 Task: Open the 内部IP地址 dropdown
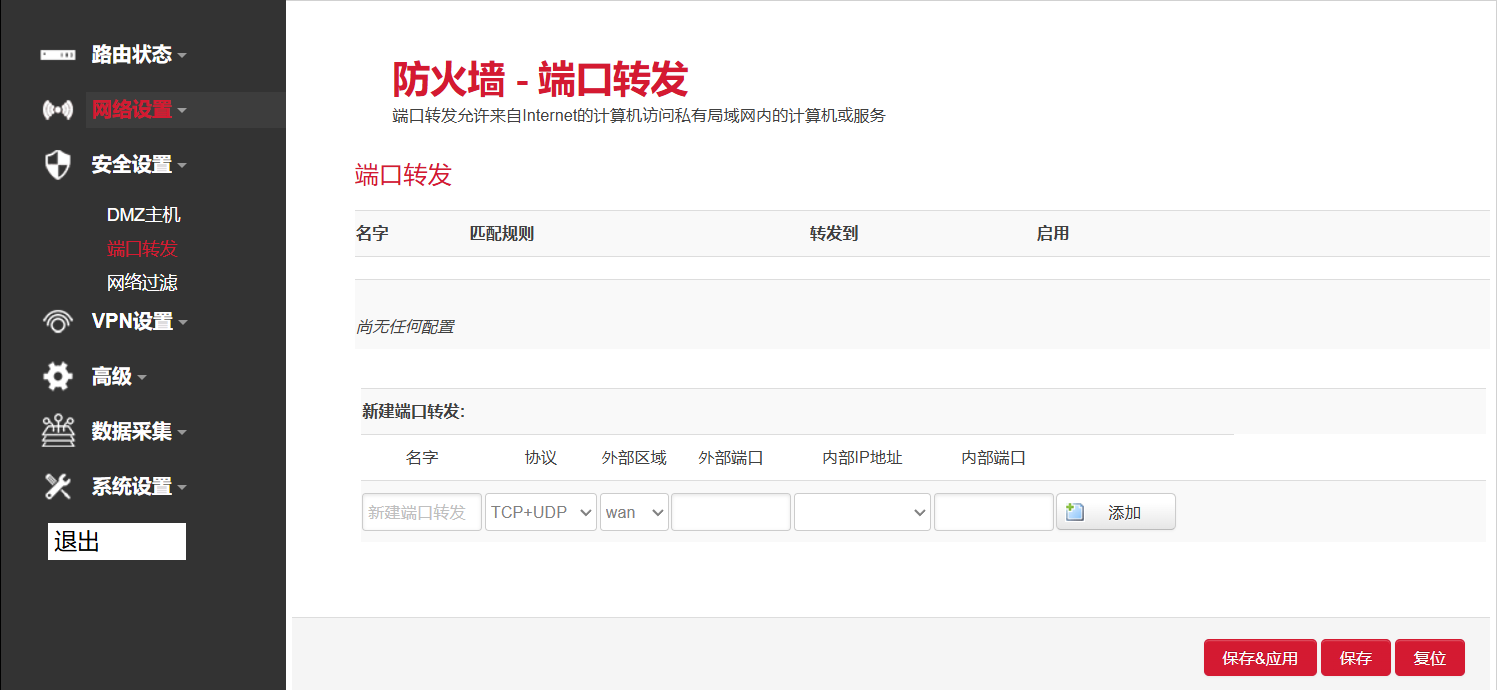tap(861, 511)
